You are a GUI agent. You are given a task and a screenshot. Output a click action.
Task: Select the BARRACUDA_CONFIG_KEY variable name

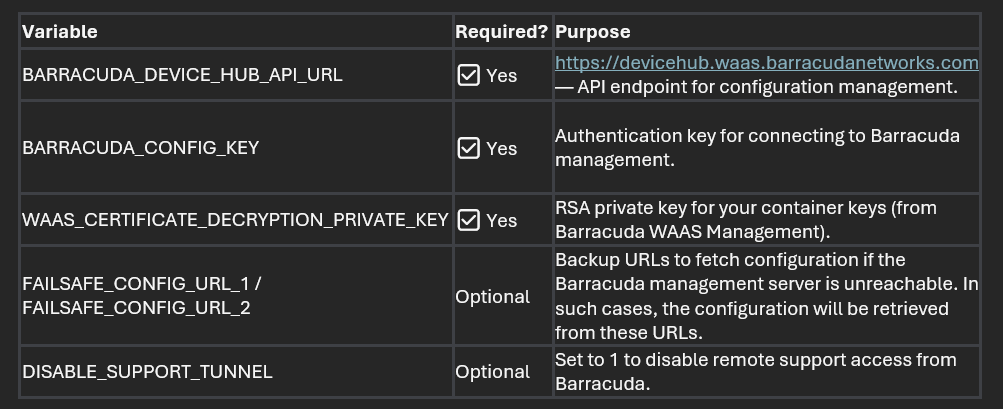tap(140, 148)
